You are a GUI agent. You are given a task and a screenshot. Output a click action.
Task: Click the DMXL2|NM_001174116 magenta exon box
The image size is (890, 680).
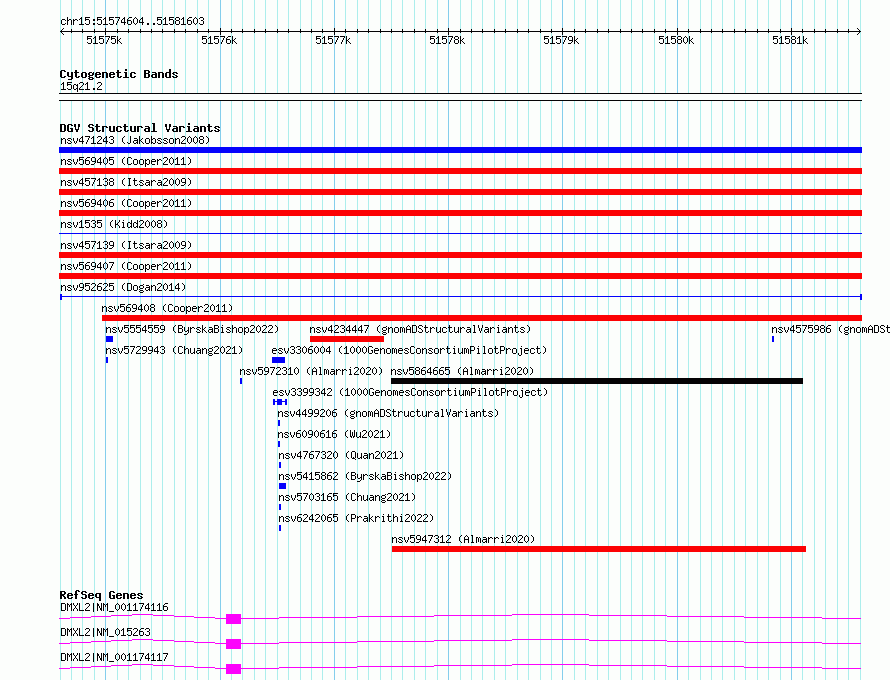[233, 619]
